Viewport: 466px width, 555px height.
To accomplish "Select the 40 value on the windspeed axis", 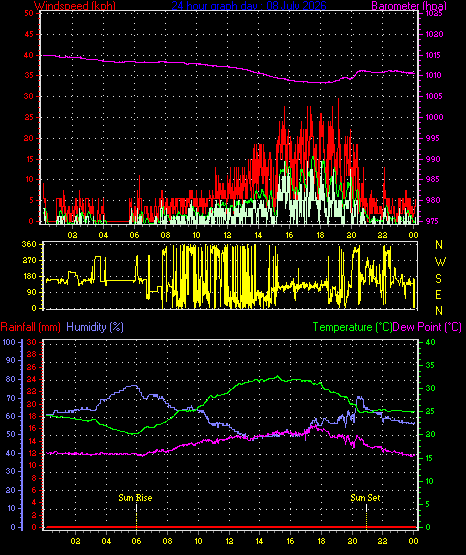I will pyautogui.click(x=29, y=55).
